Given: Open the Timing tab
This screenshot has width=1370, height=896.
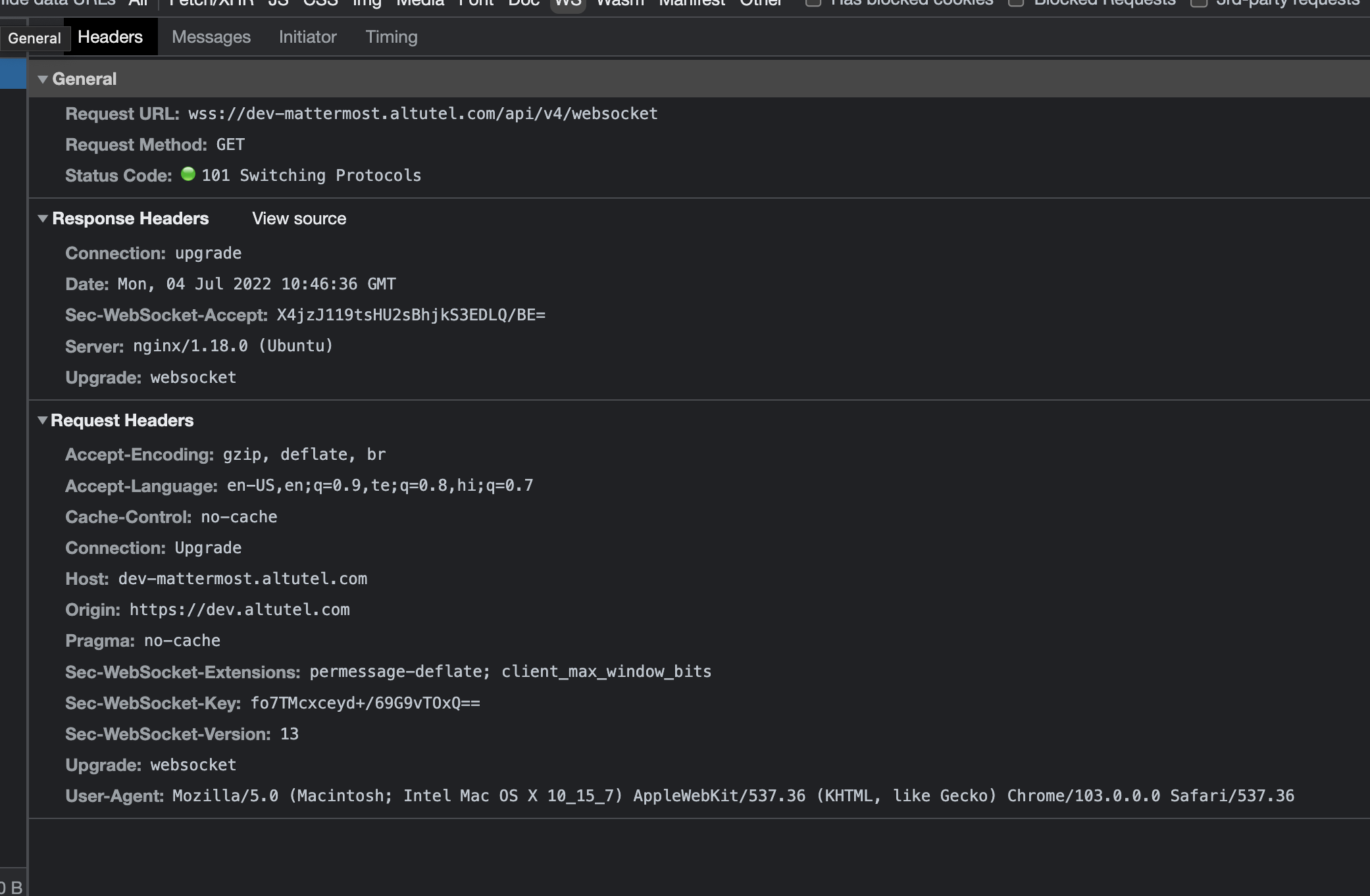Looking at the screenshot, I should (392, 37).
